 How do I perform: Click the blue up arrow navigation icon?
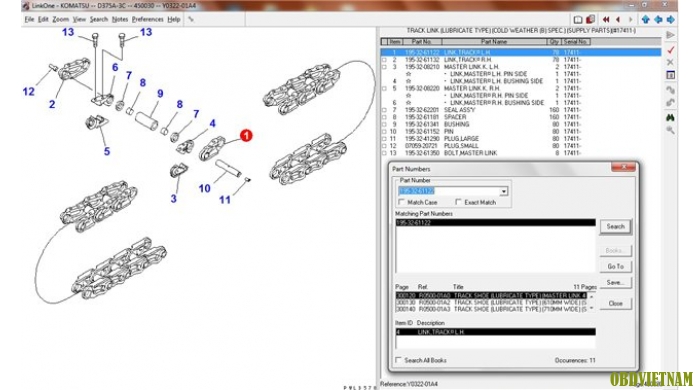click(646, 20)
